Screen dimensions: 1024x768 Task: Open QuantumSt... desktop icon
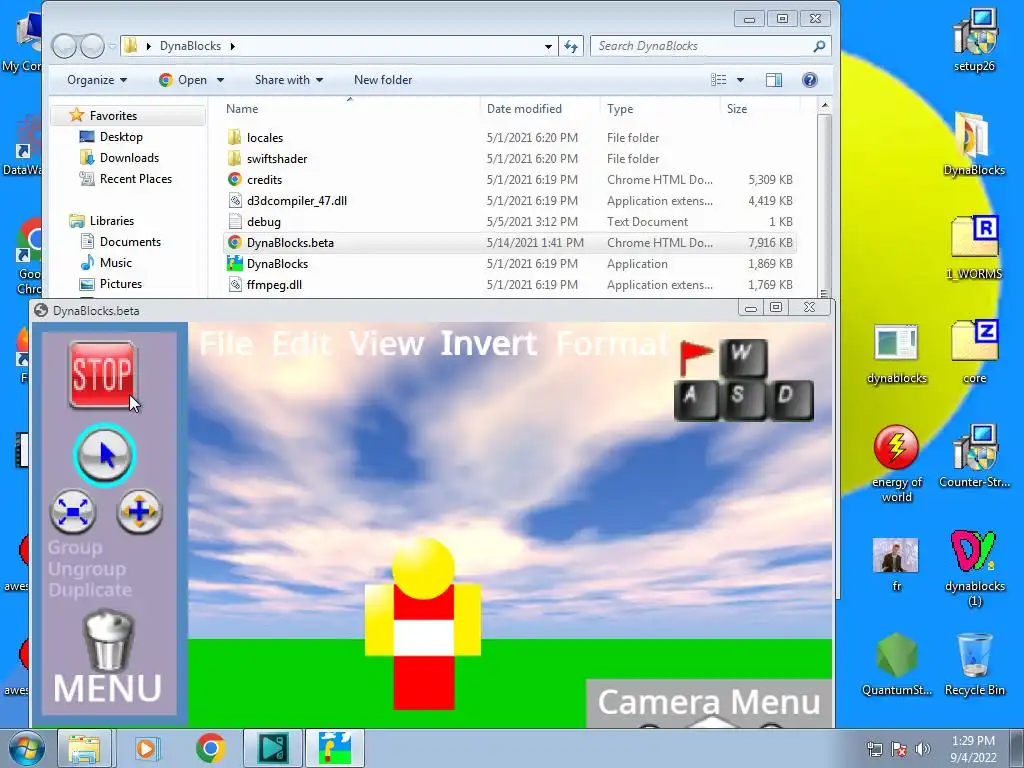896,664
